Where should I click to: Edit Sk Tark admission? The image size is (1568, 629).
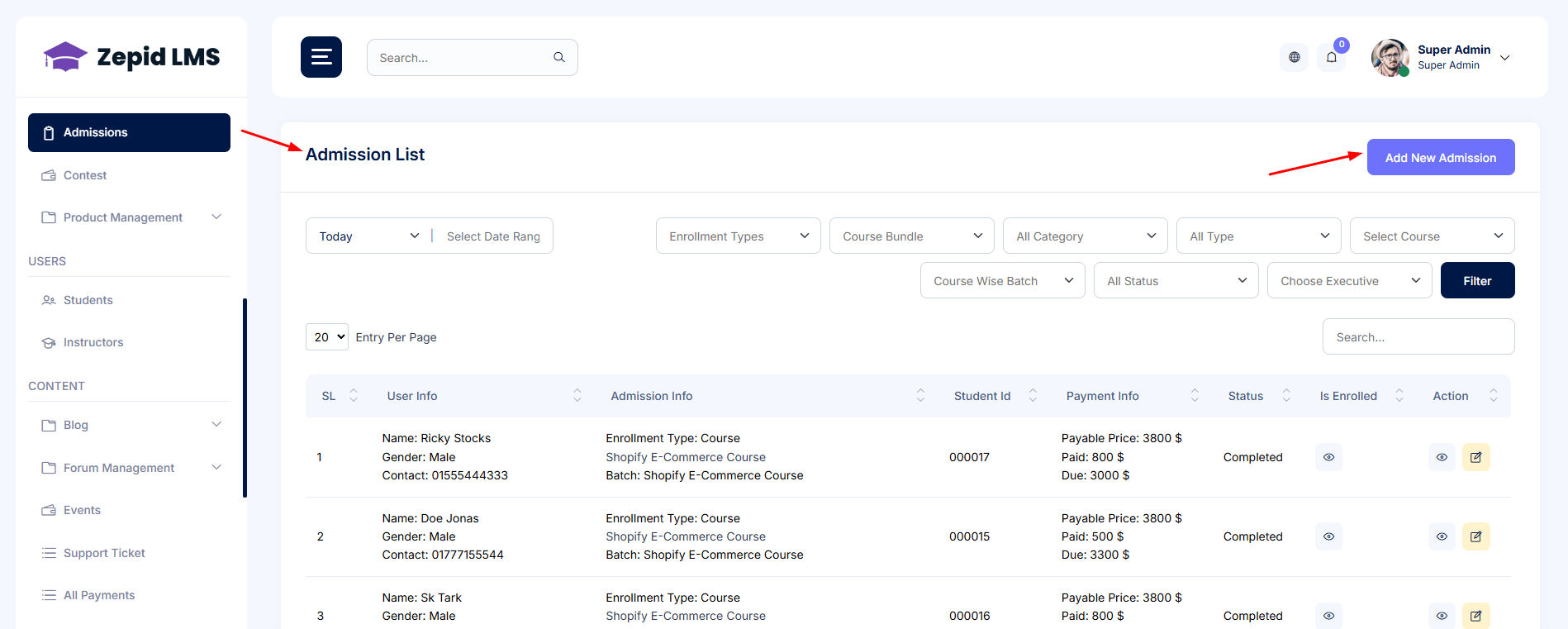pos(1476,616)
